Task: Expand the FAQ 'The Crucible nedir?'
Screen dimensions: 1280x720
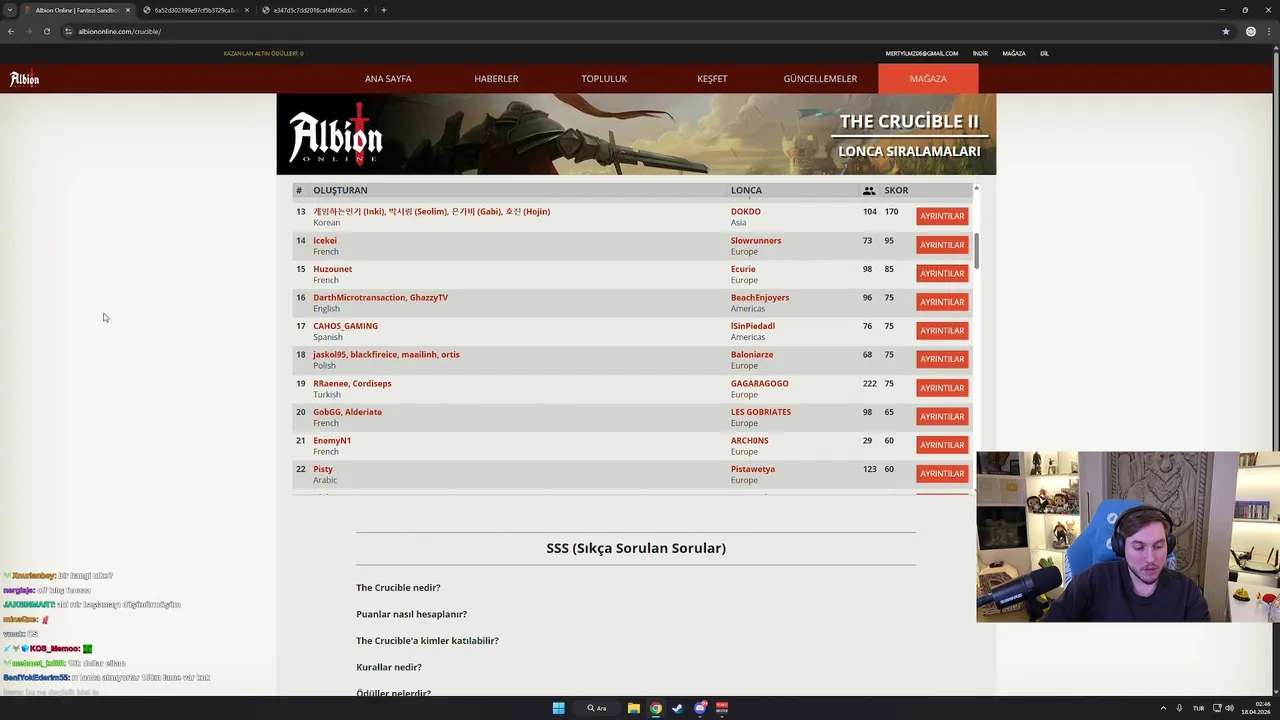Action: pyautogui.click(x=398, y=588)
